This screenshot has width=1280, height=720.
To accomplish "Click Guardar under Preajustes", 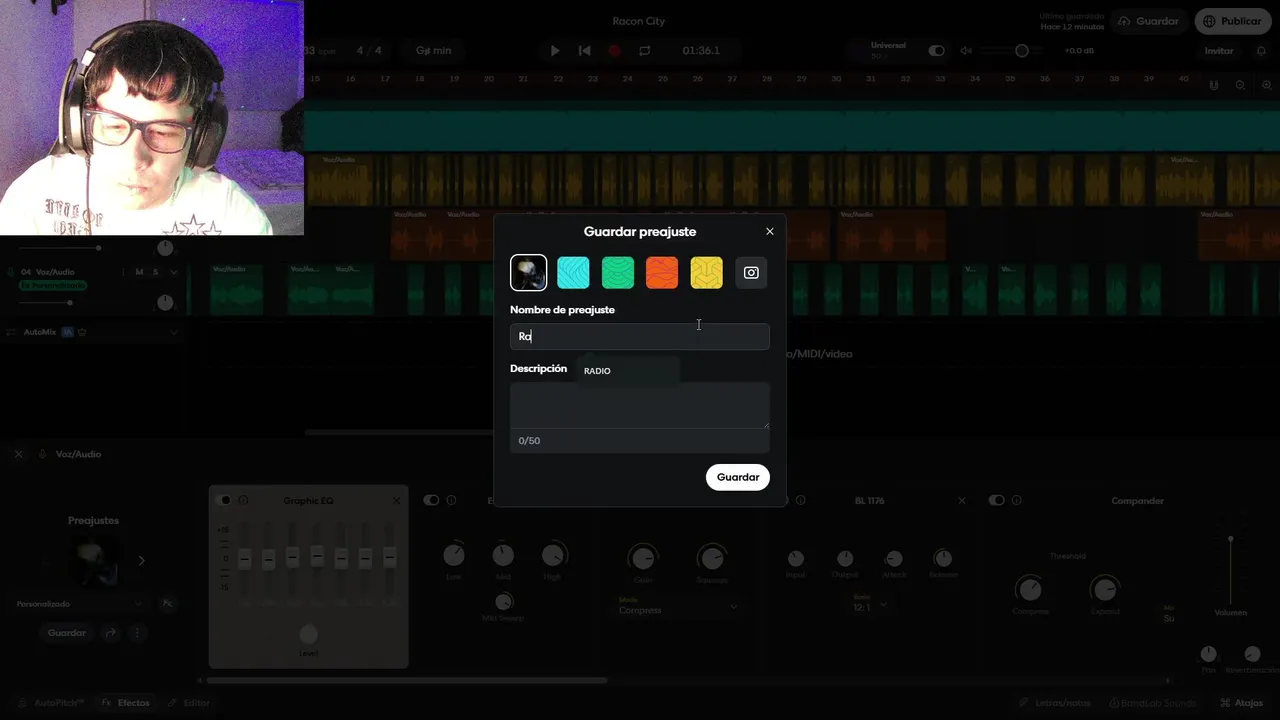I will point(67,633).
